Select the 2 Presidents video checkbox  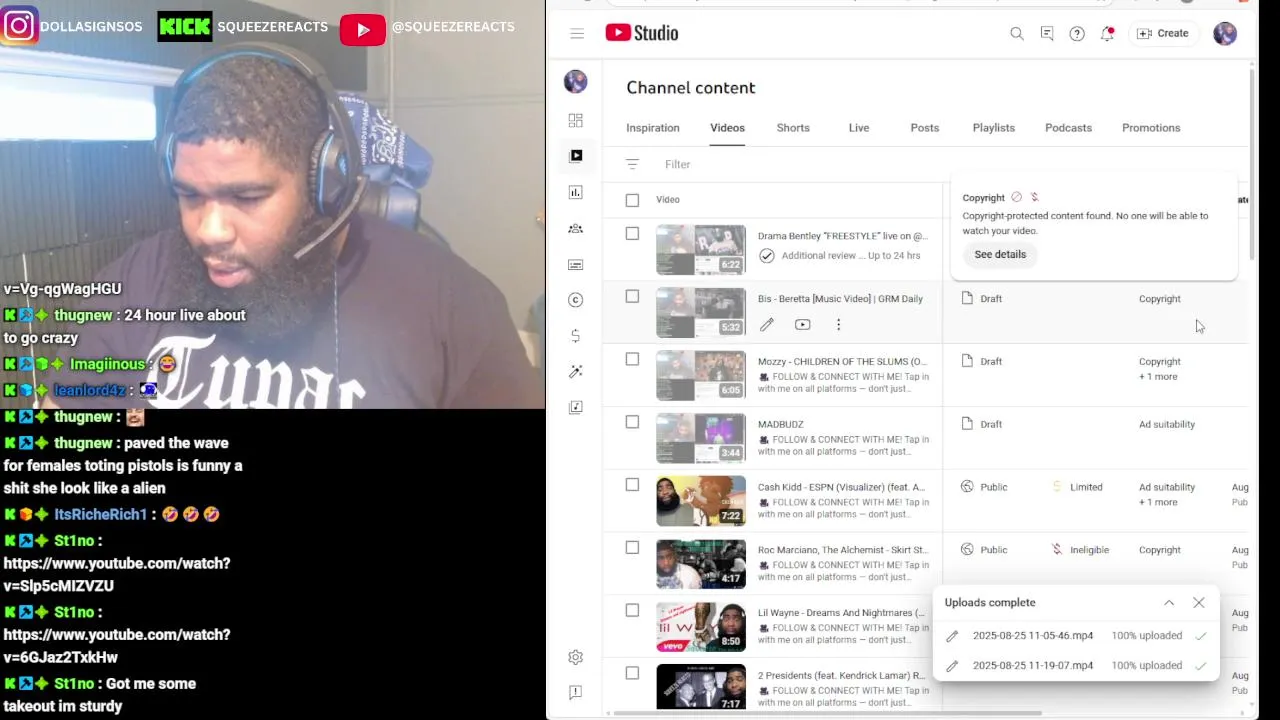point(632,674)
